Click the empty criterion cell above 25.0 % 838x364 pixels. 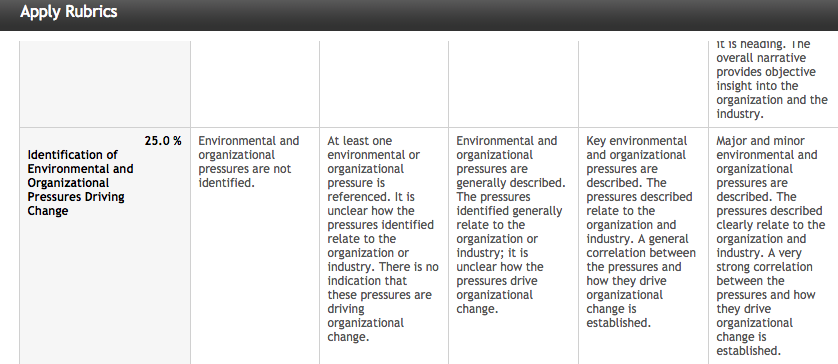105,84
